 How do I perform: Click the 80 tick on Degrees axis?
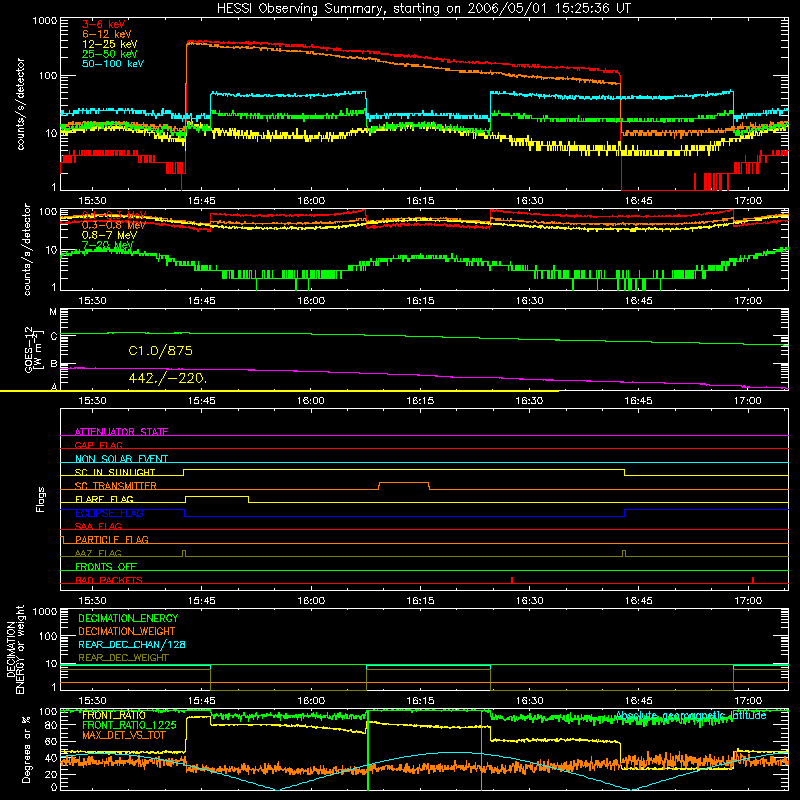click(x=51, y=724)
